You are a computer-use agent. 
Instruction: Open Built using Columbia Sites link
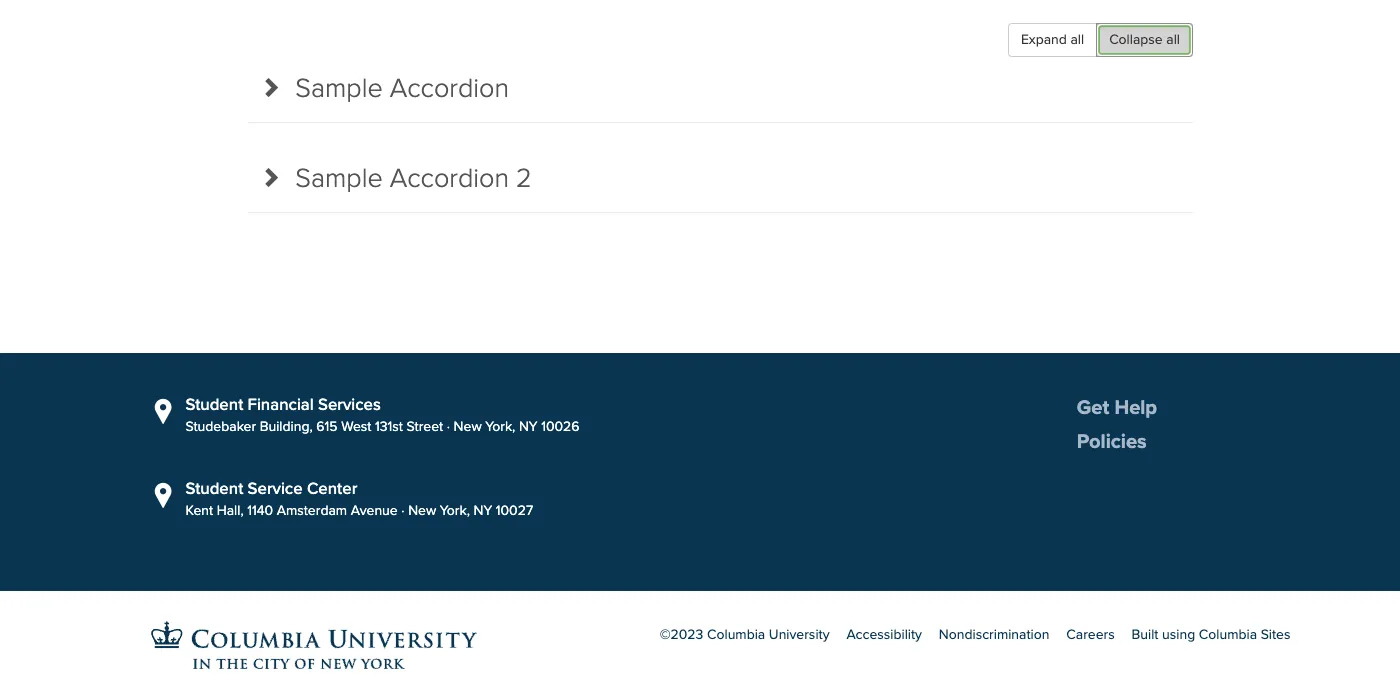[1211, 635]
